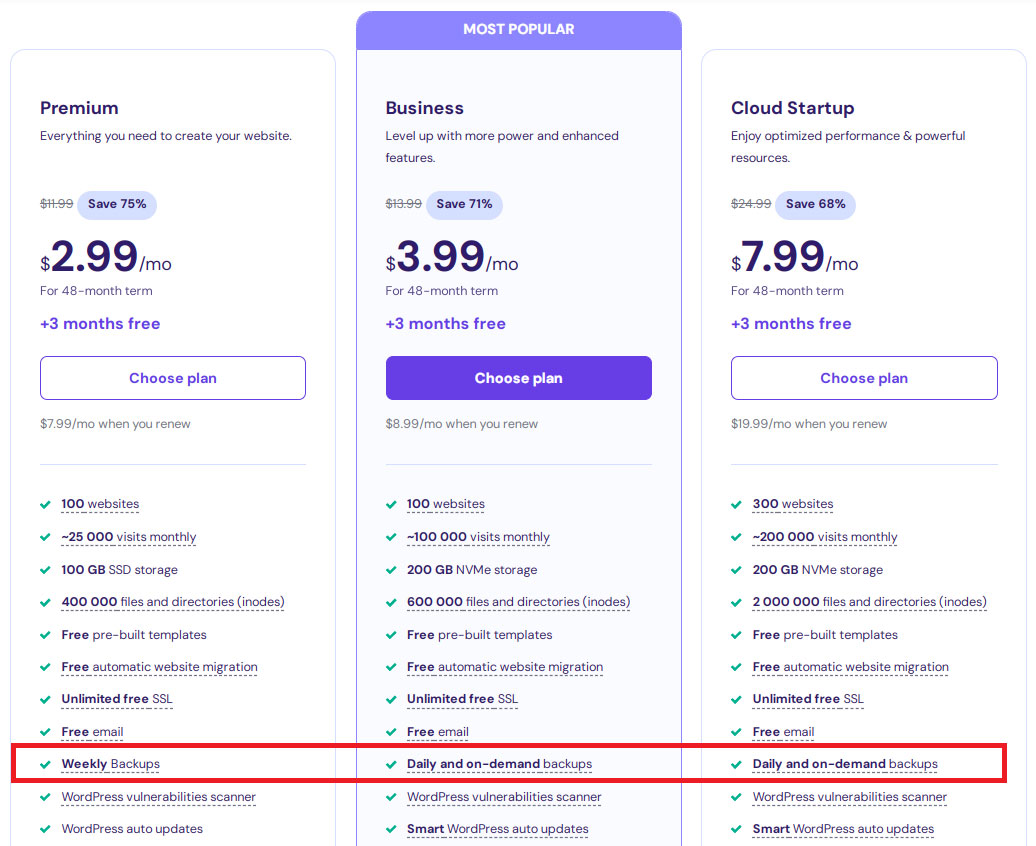The height and width of the screenshot is (846, 1036).
Task: Click Premium 'WordPress vulnerabilities scanner' feature
Action: click(159, 796)
